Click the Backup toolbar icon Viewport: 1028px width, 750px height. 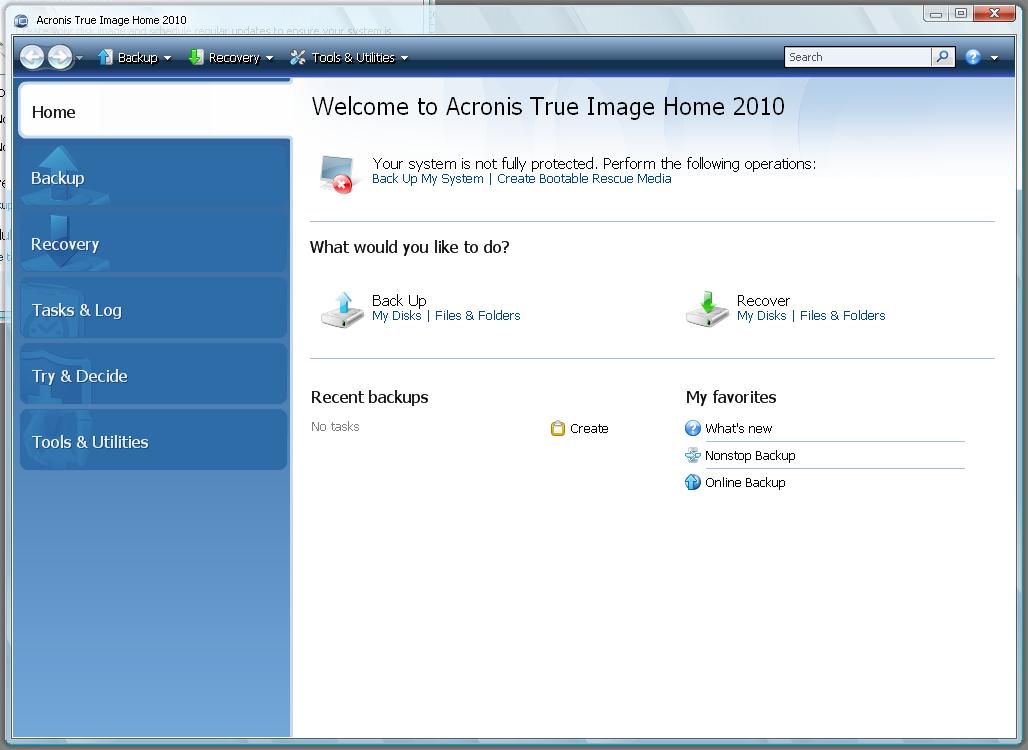click(x=106, y=57)
